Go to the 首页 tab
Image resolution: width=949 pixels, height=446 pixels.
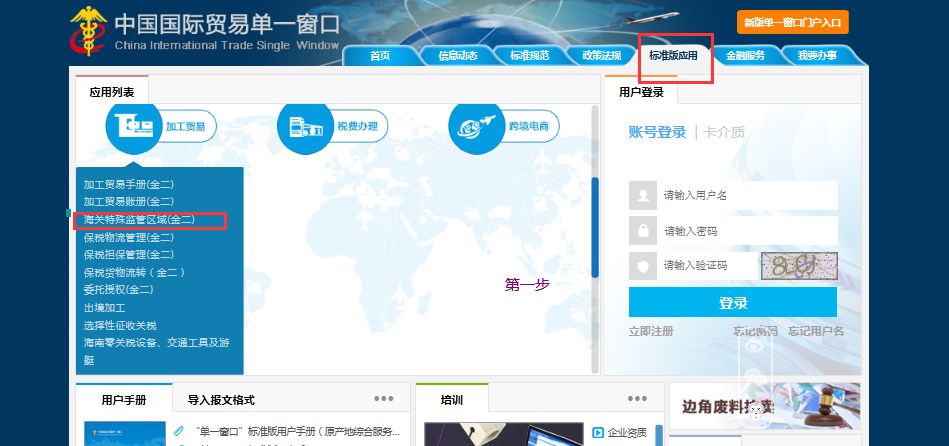point(380,56)
